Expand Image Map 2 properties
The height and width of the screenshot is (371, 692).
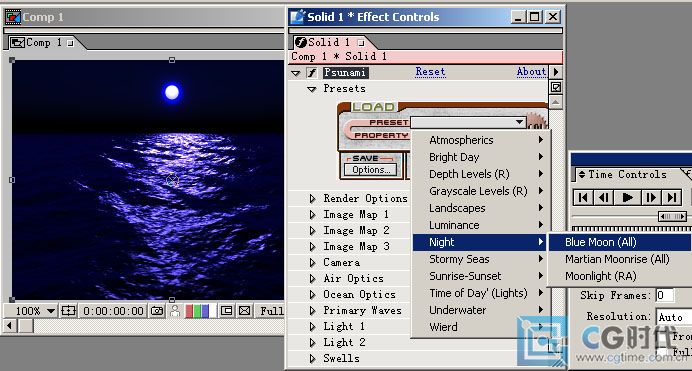click(x=312, y=231)
